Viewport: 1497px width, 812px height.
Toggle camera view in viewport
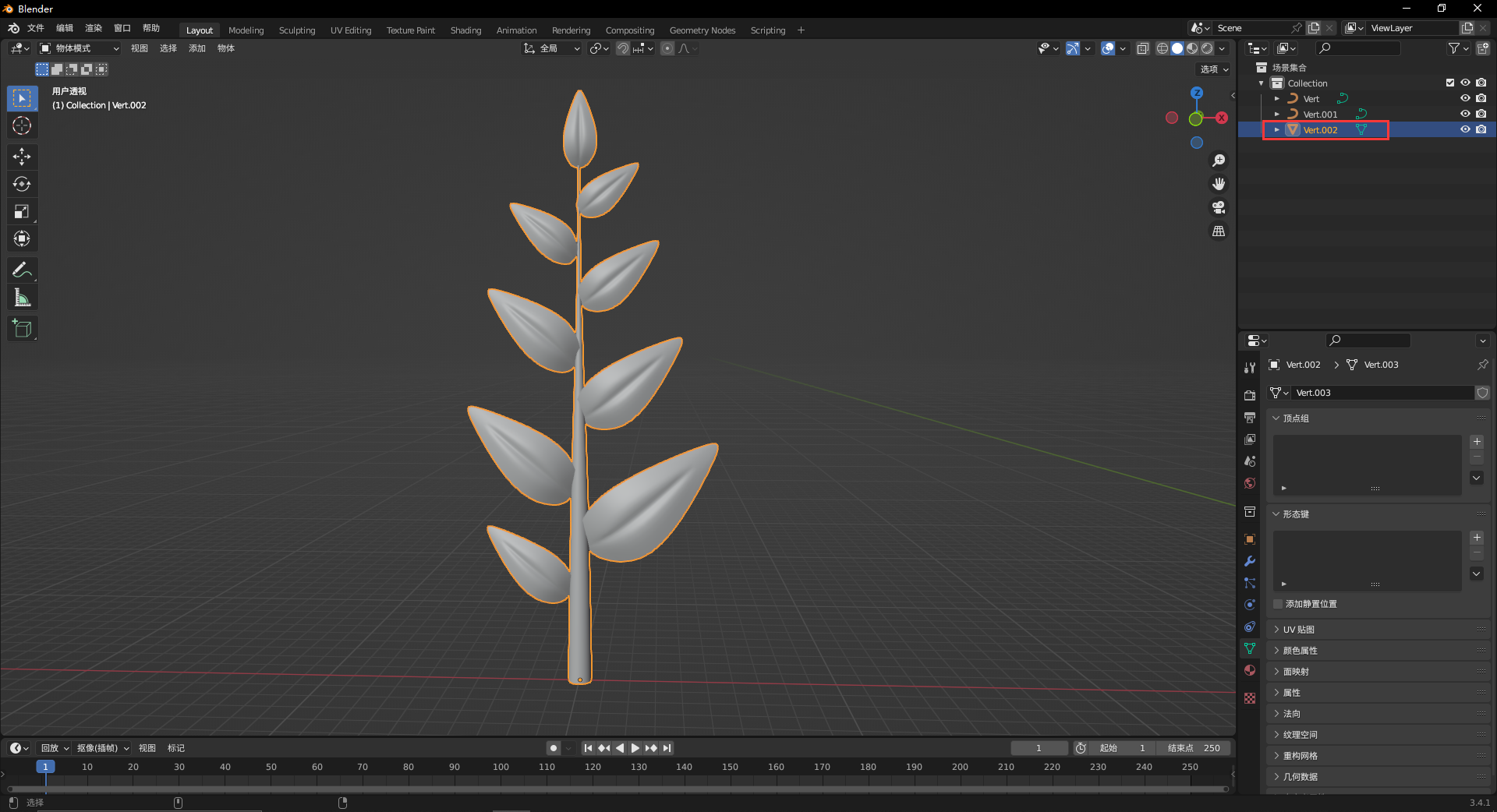point(1218,207)
